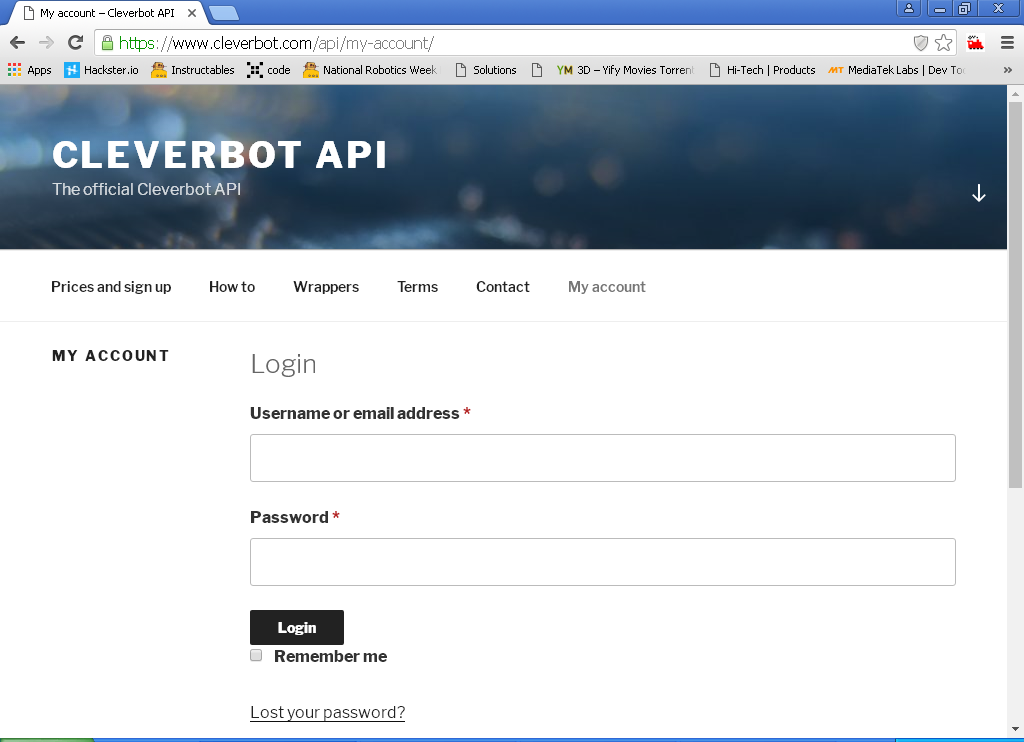Click the Login heading text
The image size is (1024, 742).
pyautogui.click(x=283, y=364)
